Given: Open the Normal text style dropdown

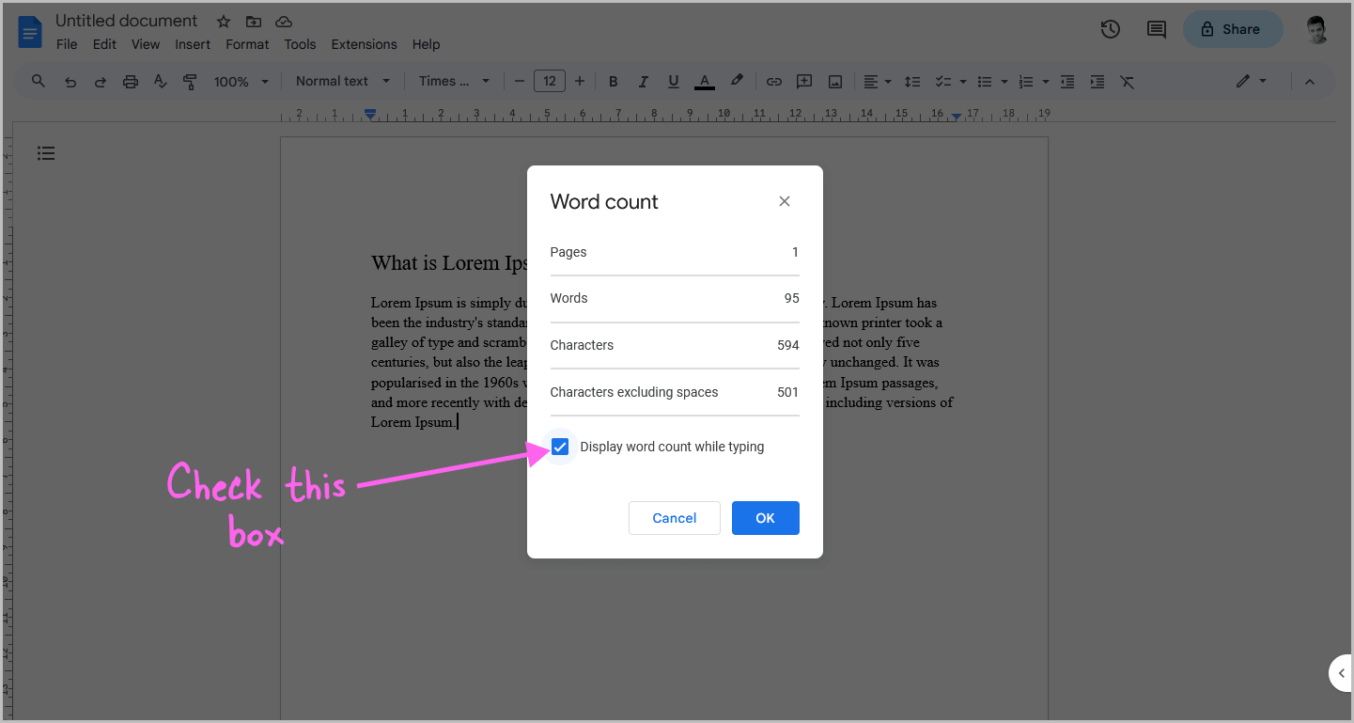Looking at the screenshot, I should coord(343,81).
